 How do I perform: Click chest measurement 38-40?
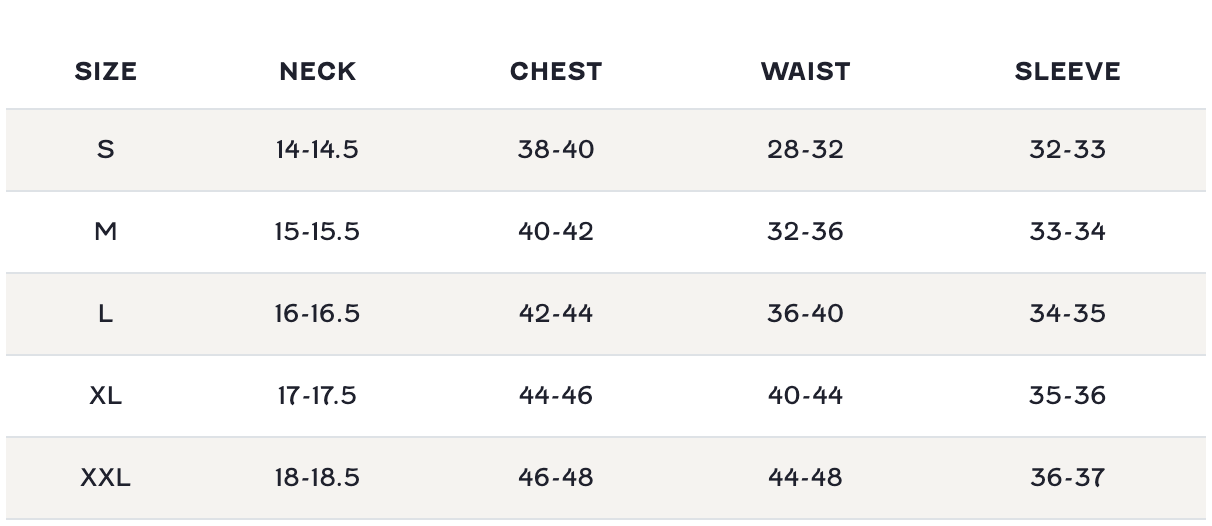[x=556, y=150]
